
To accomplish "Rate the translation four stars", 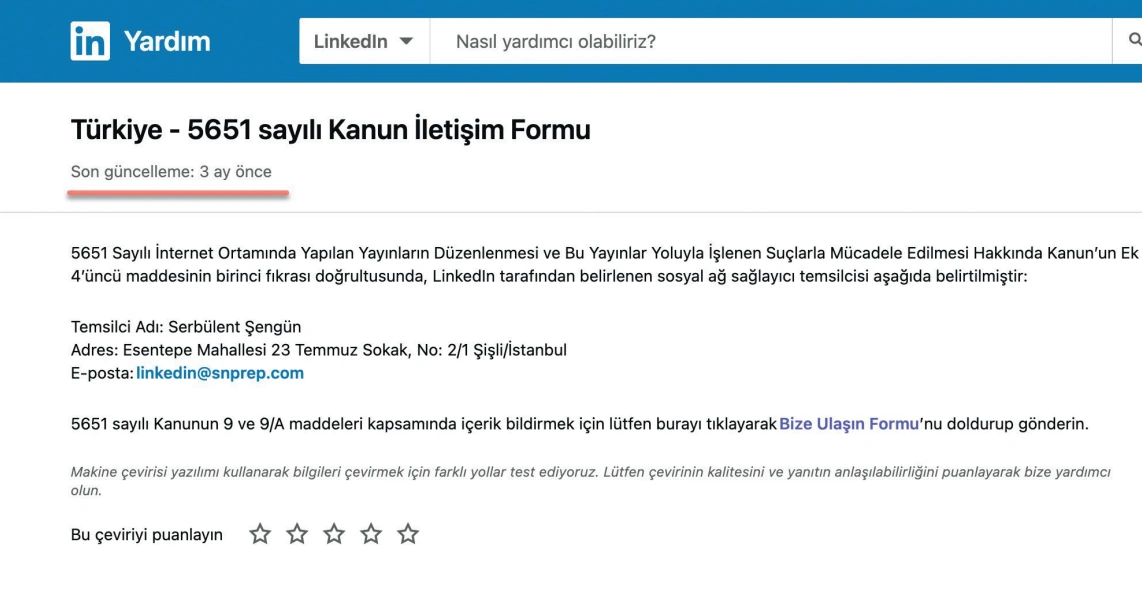I will pyautogui.click(x=371, y=534).
